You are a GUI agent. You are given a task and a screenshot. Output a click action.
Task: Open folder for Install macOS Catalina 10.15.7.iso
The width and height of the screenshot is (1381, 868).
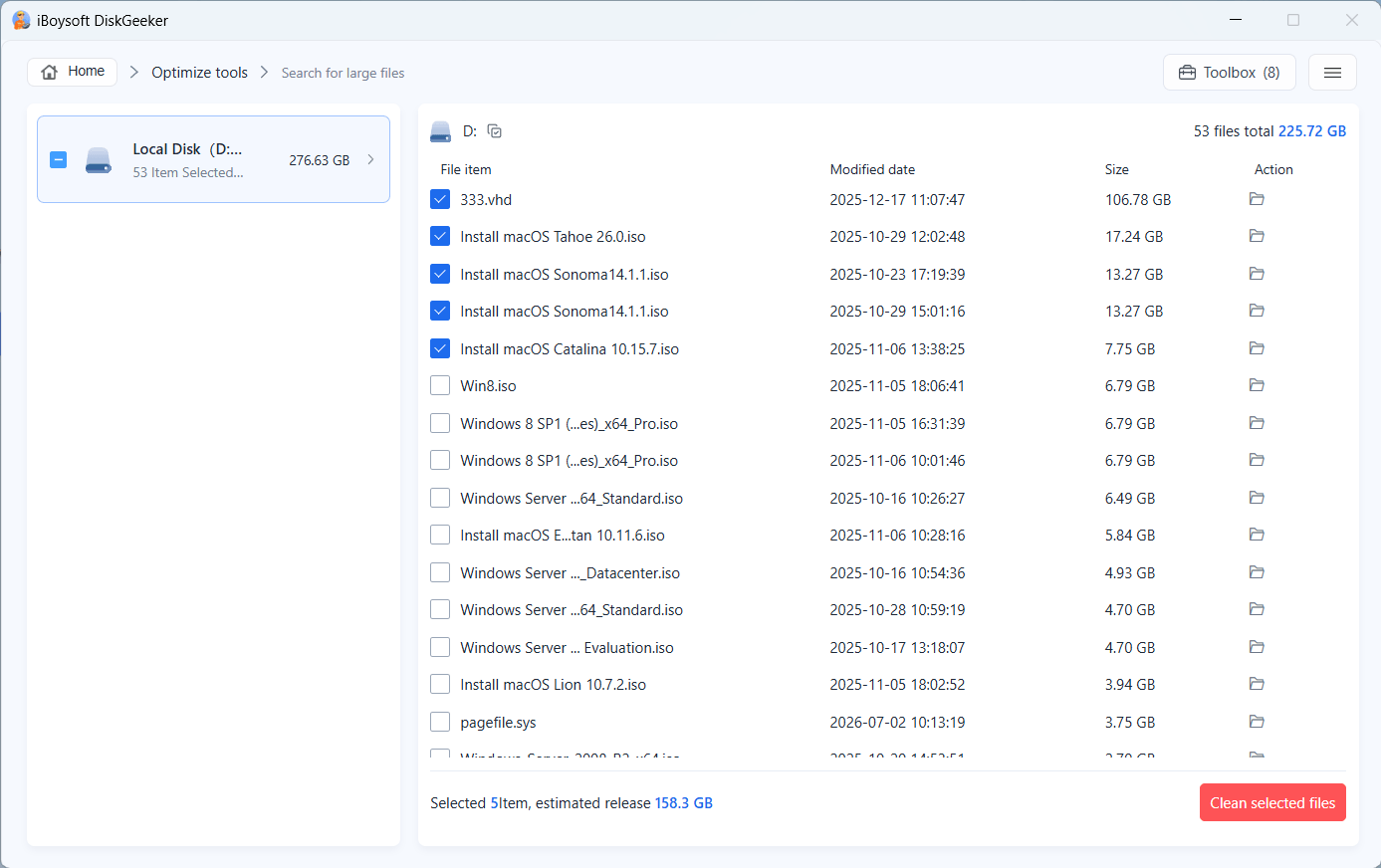click(x=1257, y=348)
